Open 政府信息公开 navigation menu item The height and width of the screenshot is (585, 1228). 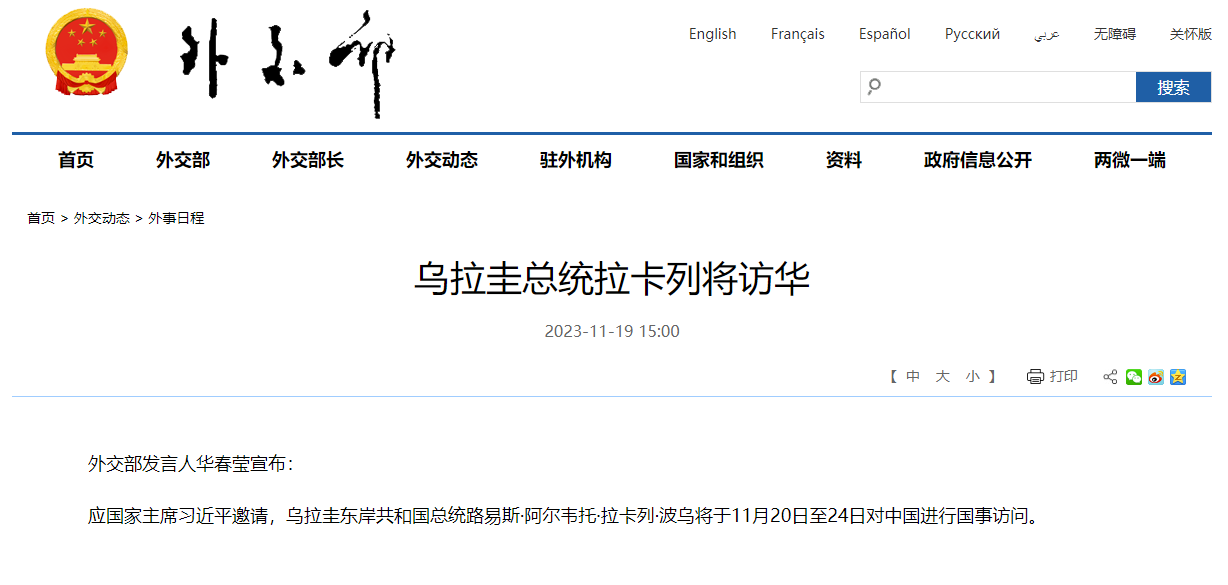point(978,160)
